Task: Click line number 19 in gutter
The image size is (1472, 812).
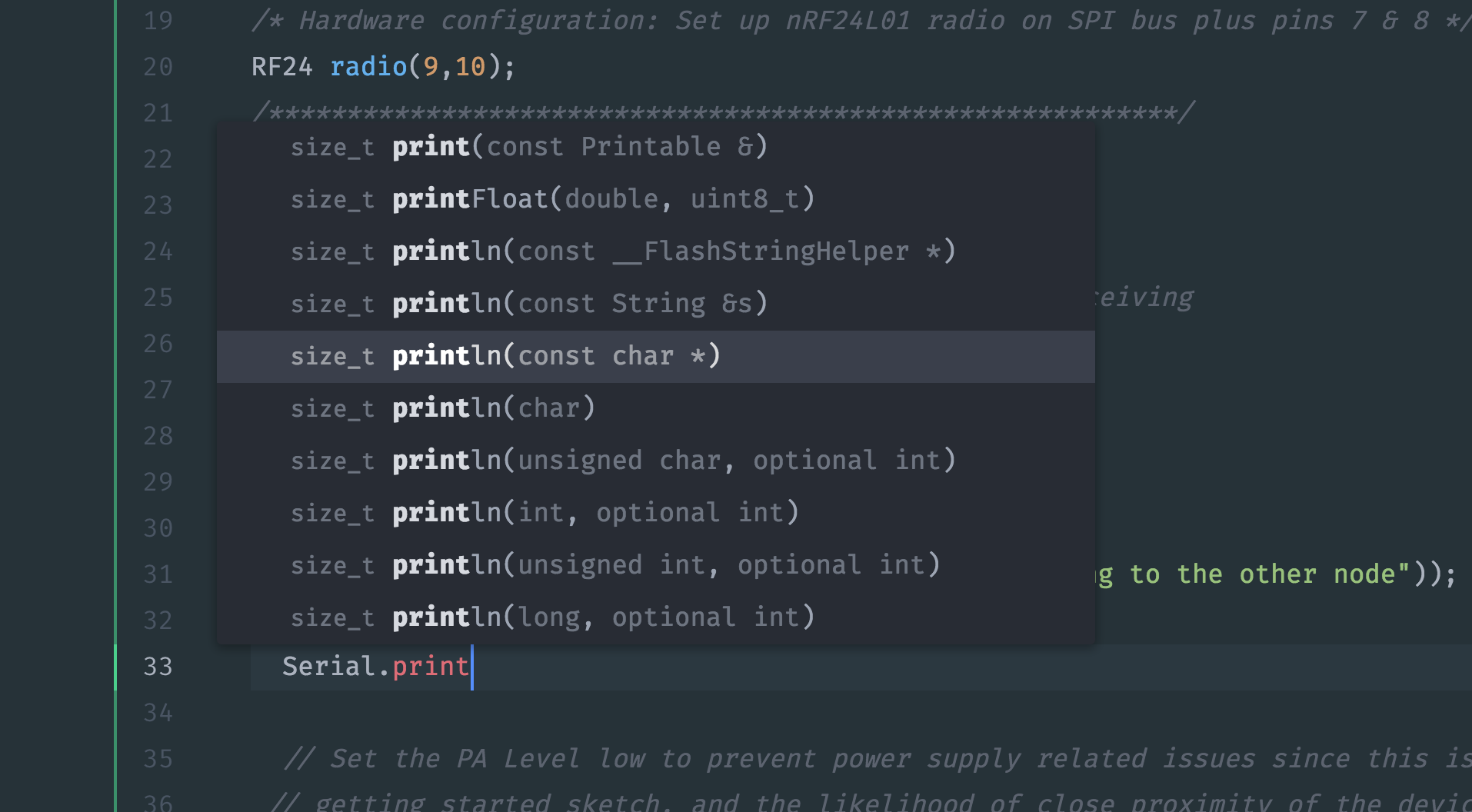Action: tap(158, 21)
